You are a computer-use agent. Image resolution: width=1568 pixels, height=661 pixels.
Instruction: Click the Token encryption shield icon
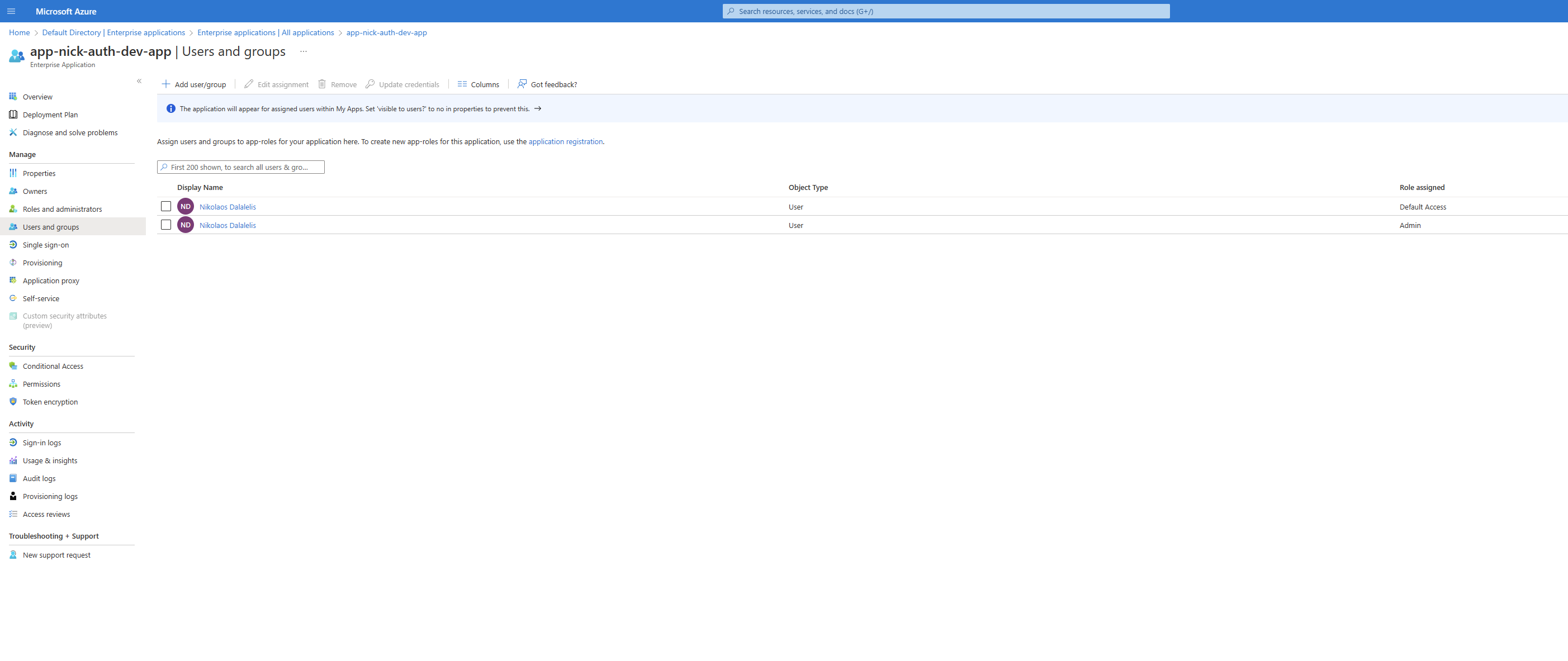13,402
